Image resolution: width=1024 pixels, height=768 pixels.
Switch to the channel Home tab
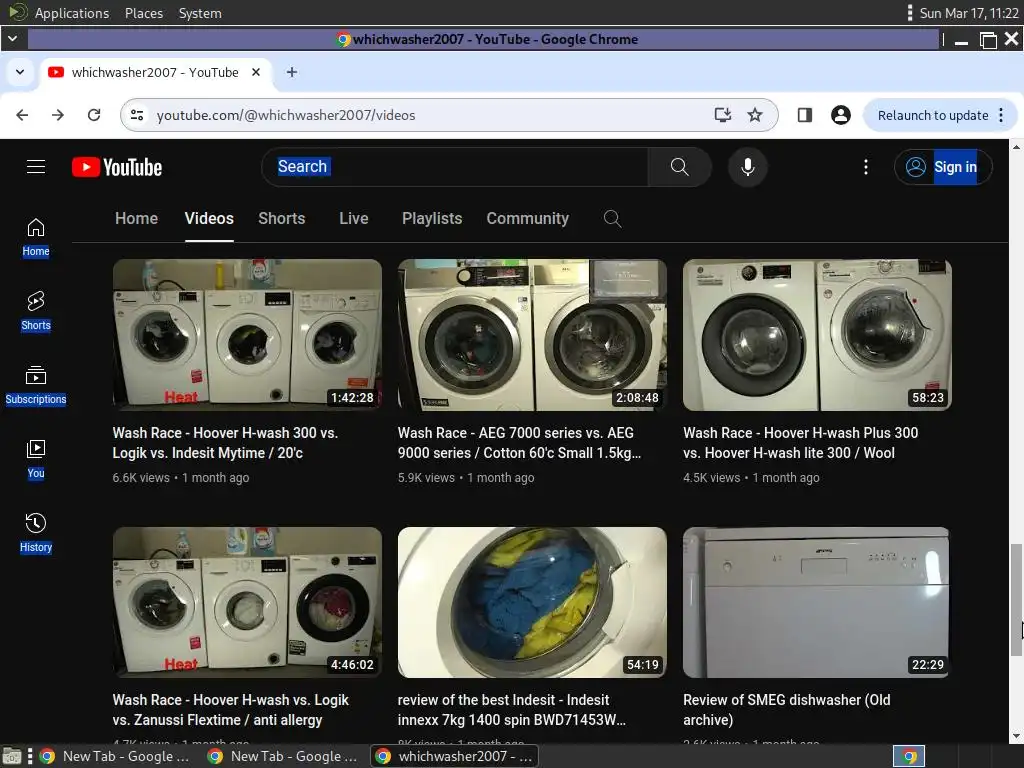click(x=136, y=219)
